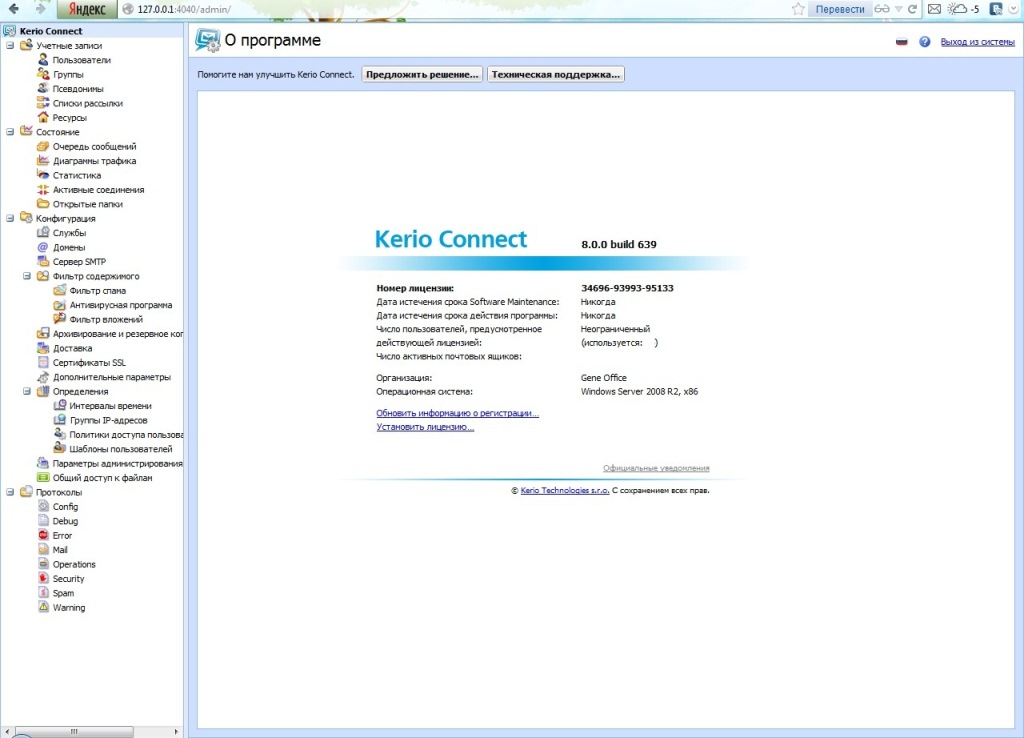Screen dimensions: 1024x738
Task: Click the time intervals (Интервалы времени) icon
Action: click(x=59, y=406)
